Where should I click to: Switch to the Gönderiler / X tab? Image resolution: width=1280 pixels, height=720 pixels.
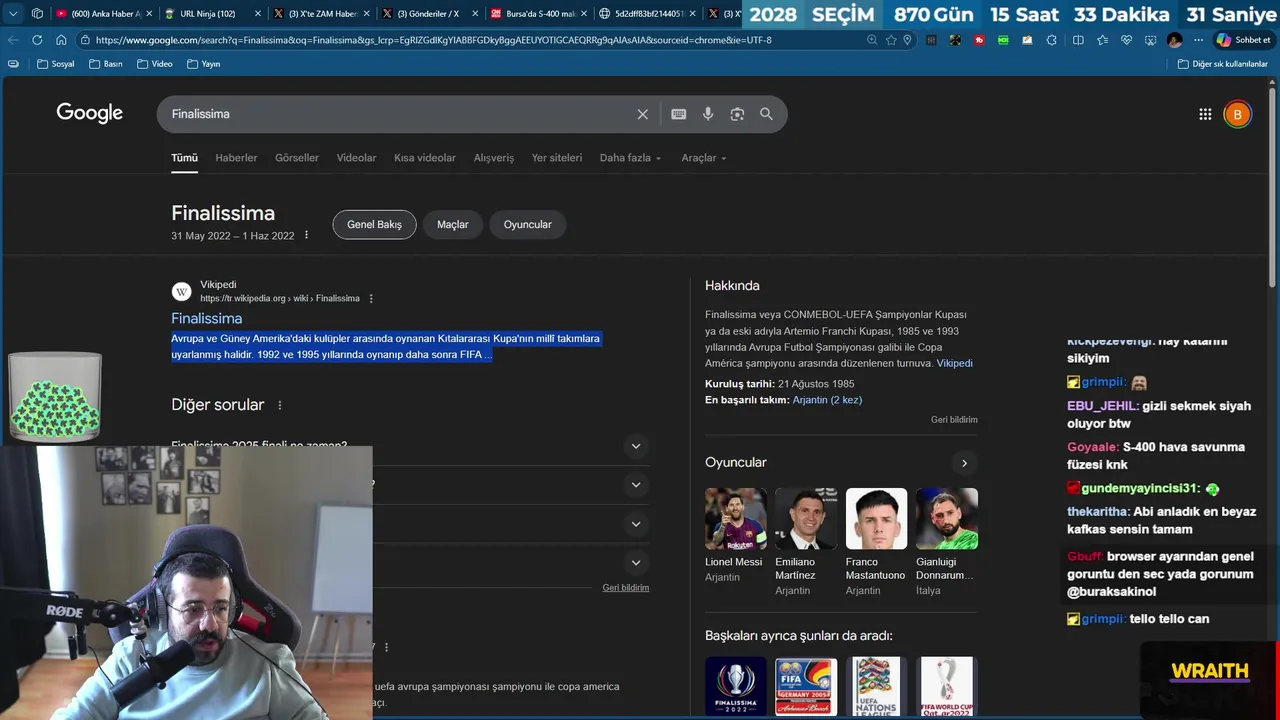pos(428,14)
